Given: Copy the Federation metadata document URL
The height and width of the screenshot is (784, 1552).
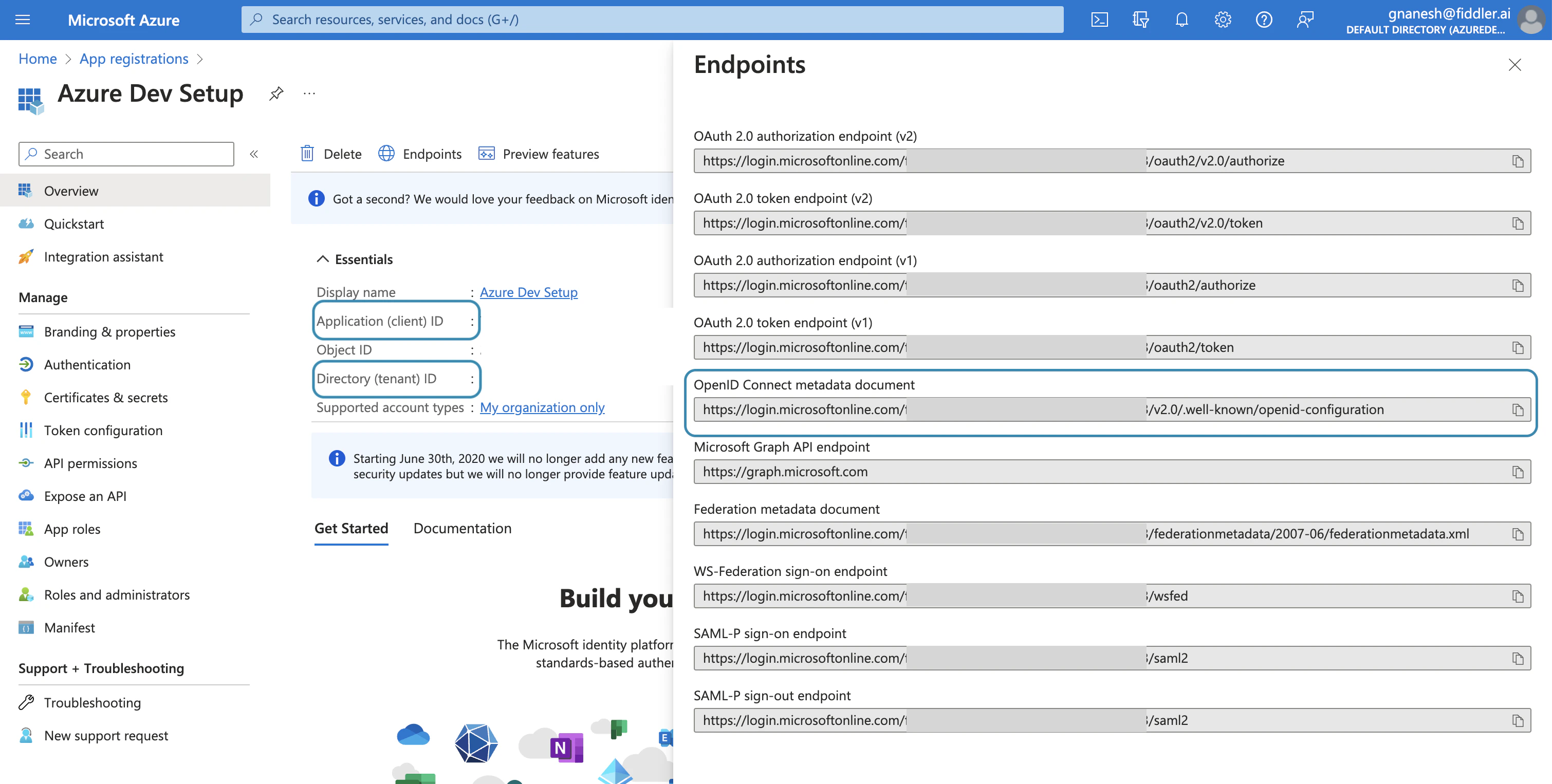Looking at the screenshot, I should click(1518, 534).
